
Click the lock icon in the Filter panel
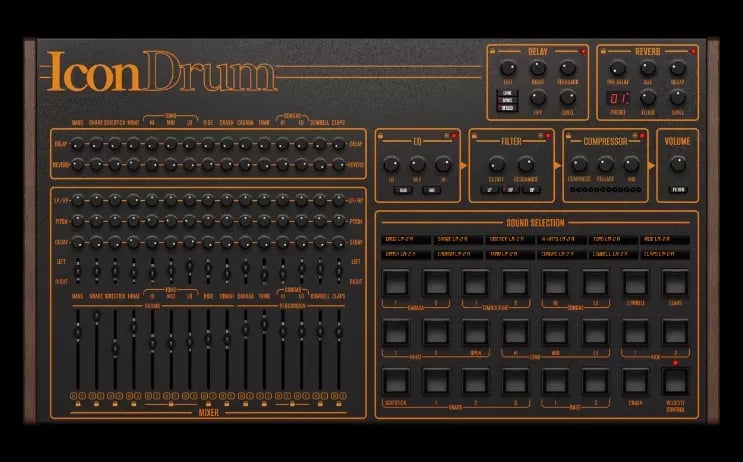click(474, 136)
